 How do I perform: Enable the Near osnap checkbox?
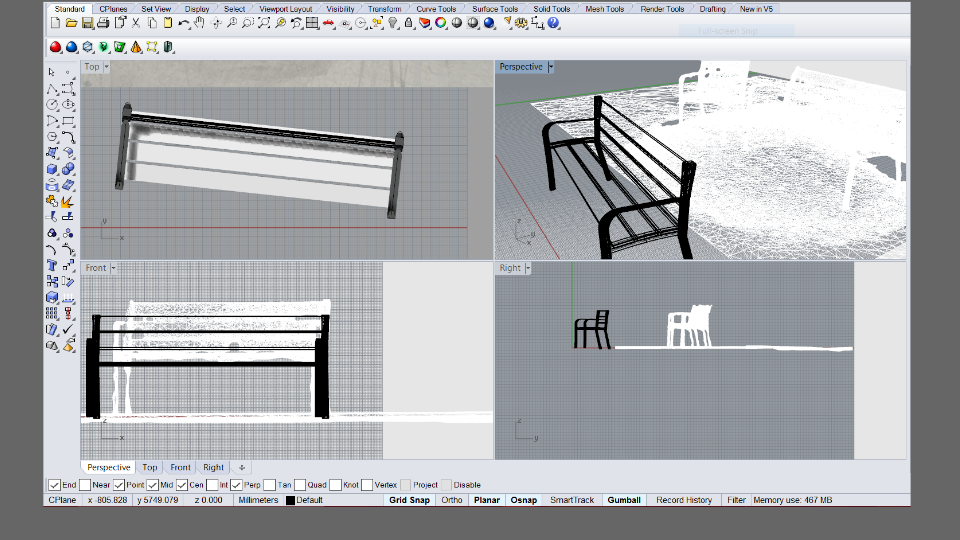85,485
